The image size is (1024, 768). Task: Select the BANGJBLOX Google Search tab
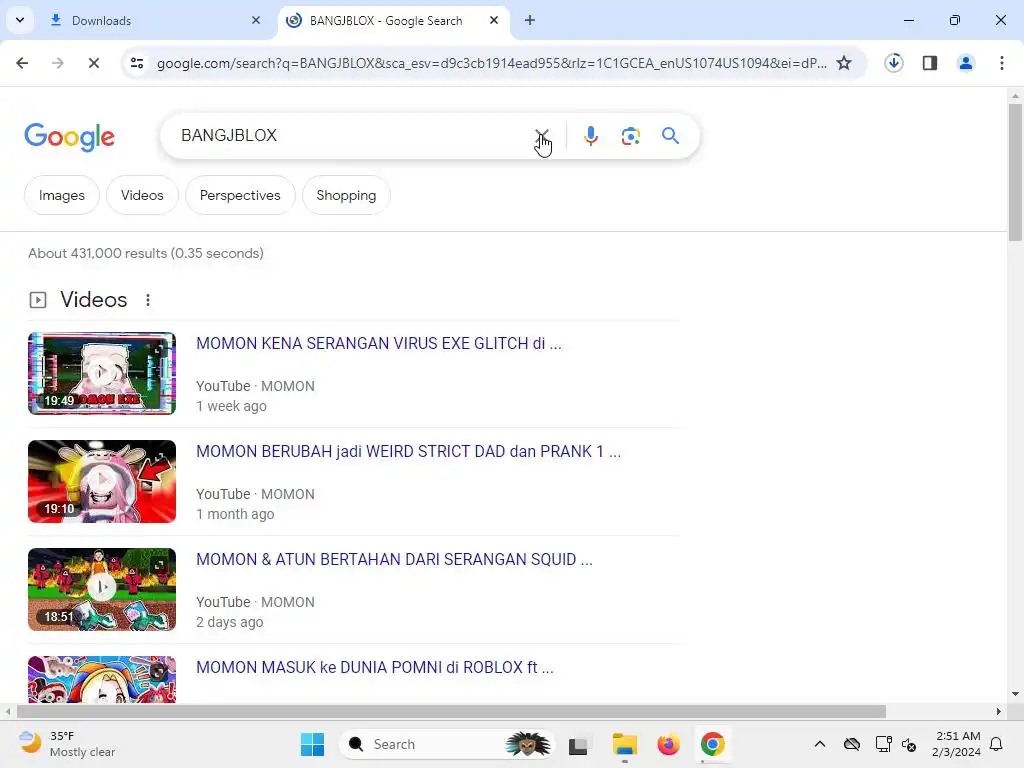(x=393, y=20)
